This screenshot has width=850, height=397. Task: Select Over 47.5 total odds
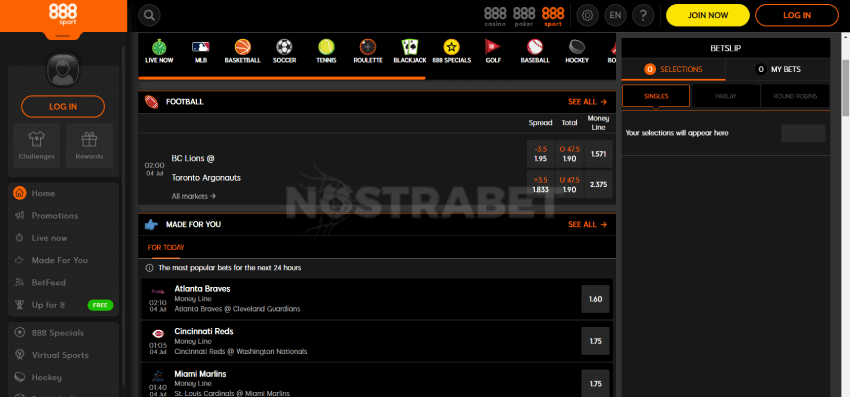click(569, 153)
